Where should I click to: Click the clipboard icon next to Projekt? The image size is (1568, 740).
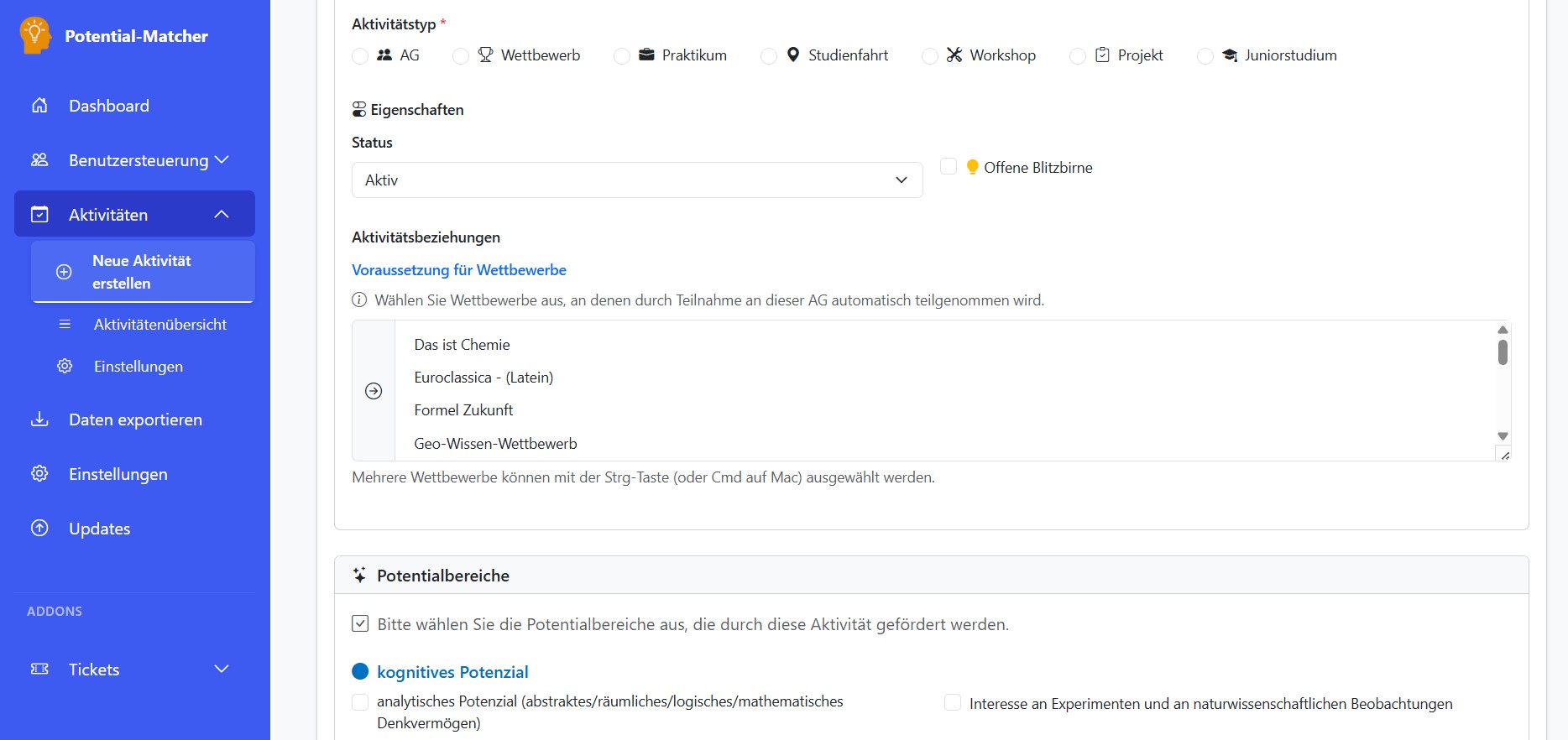point(1102,55)
